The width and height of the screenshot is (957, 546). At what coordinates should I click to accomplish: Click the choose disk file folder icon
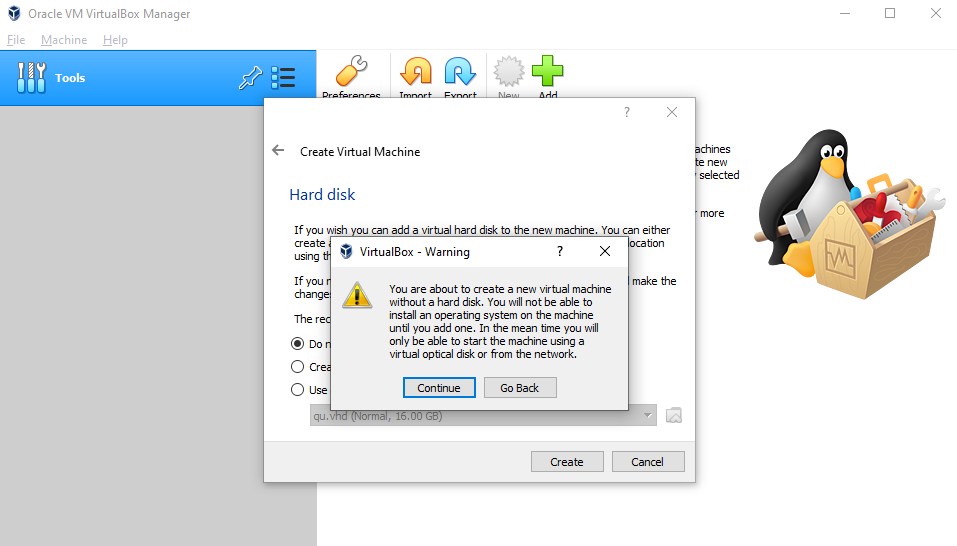674,415
